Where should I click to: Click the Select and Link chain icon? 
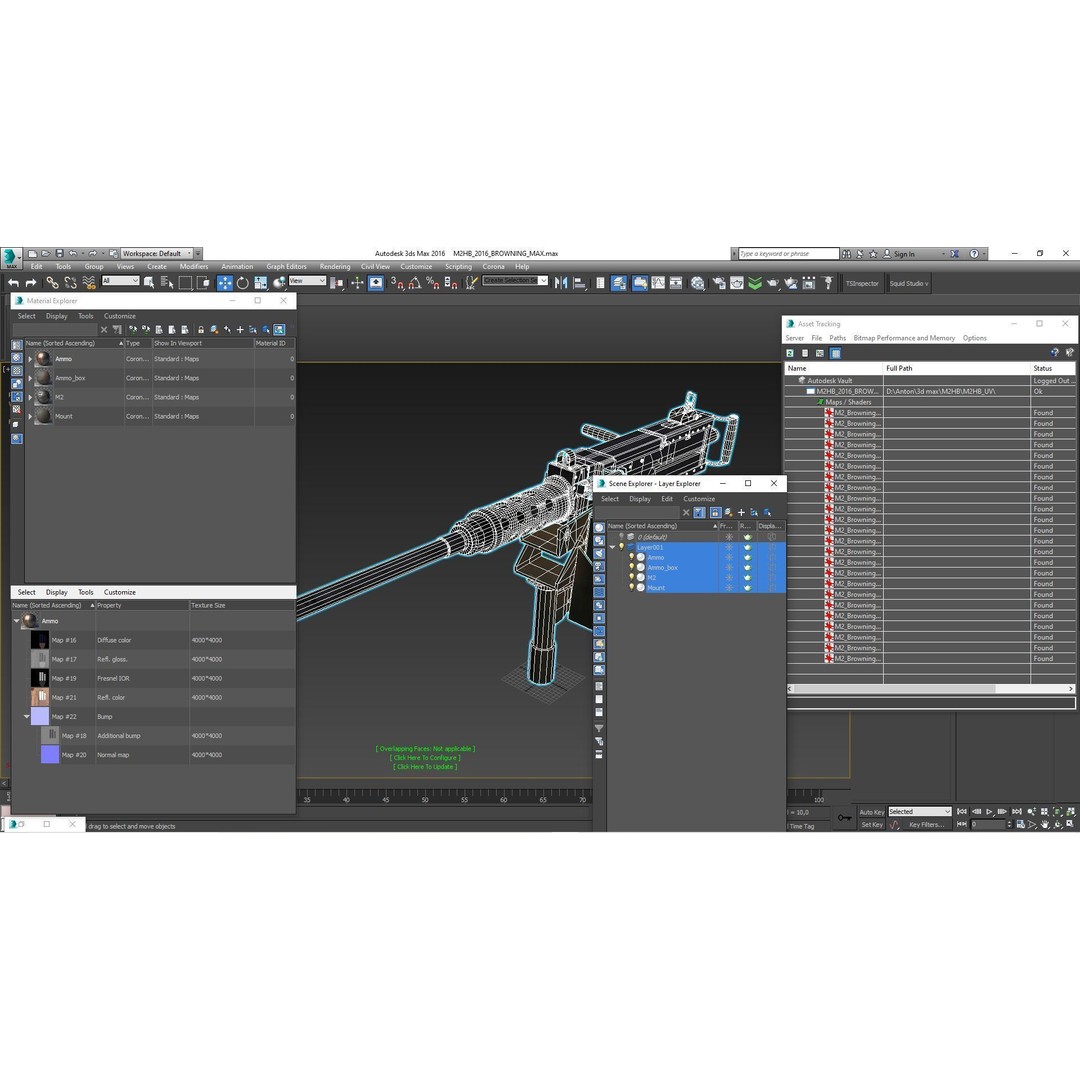52,283
